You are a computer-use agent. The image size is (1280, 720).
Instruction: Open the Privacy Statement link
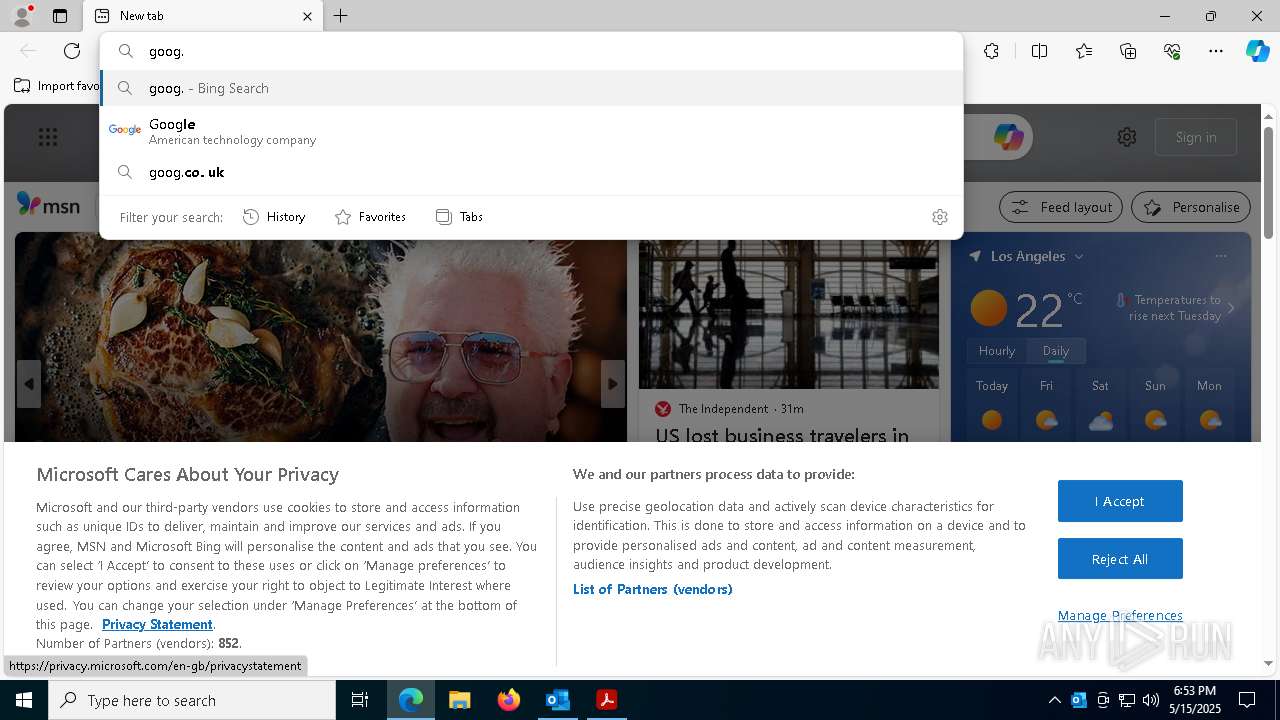[157, 624]
